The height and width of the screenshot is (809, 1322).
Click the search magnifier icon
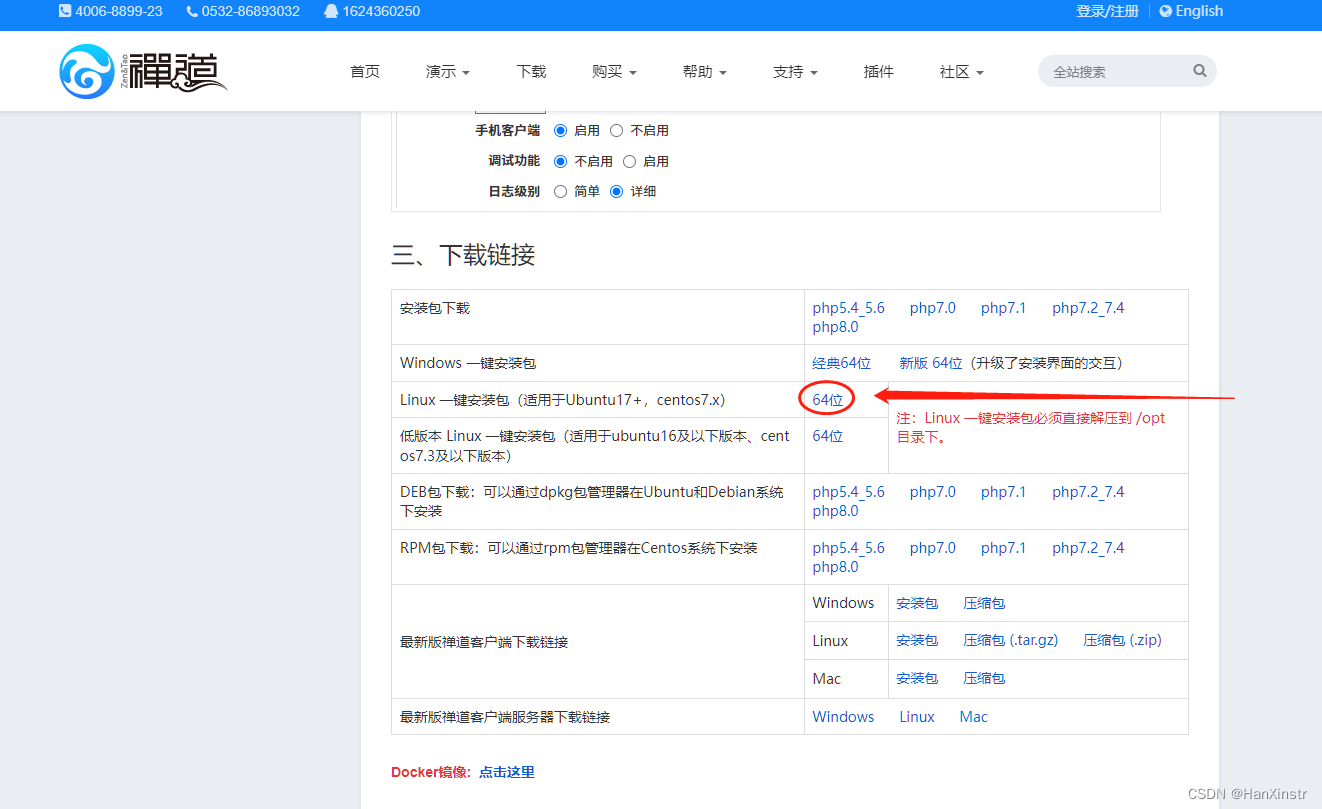(1200, 71)
